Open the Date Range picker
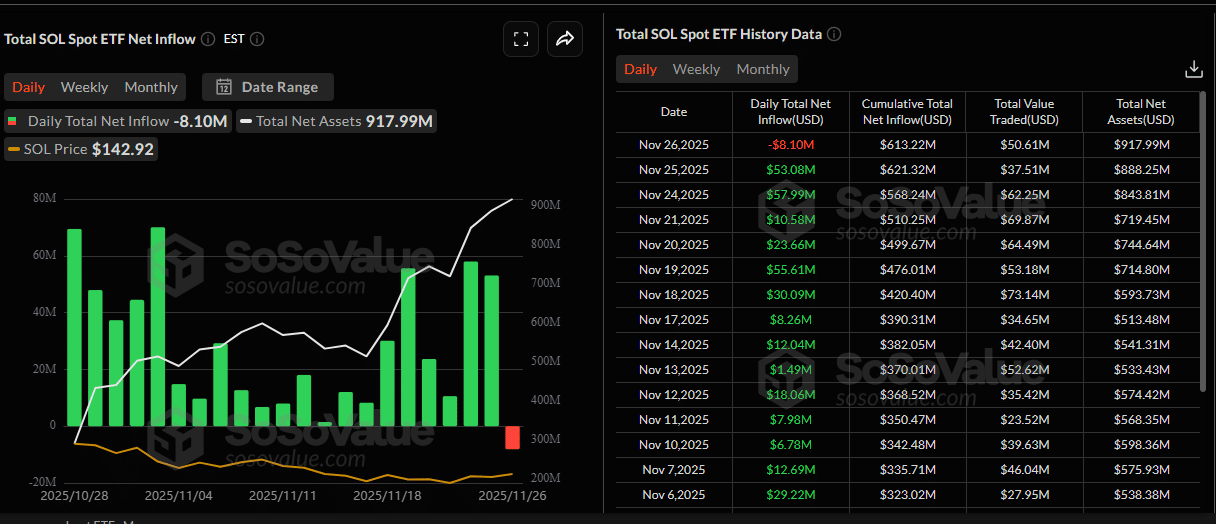The image size is (1216, 524). click(x=268, y=87)
